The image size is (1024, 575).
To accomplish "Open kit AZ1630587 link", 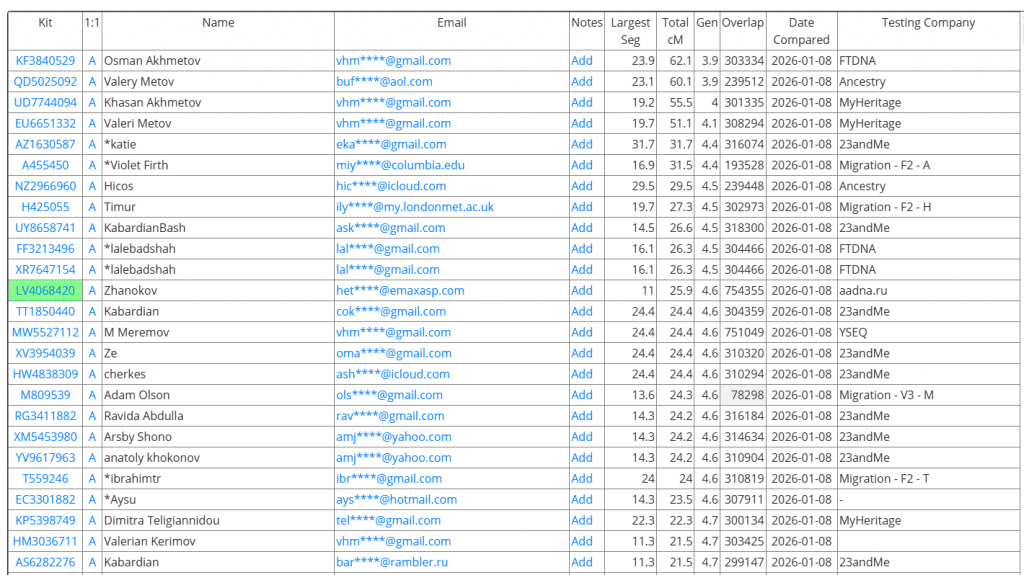I will 45,144.
